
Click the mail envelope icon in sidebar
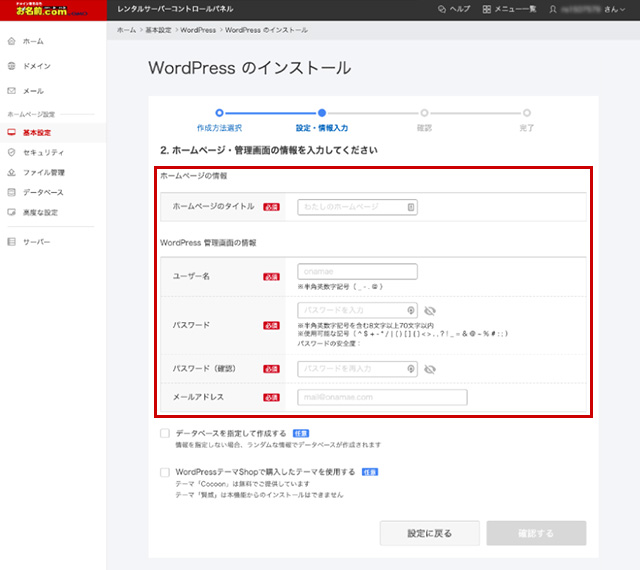(11, 91)
